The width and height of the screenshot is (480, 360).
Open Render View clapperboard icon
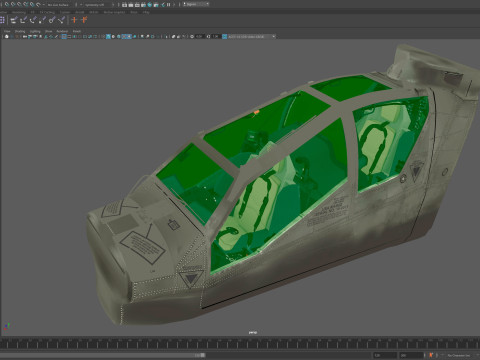click(124, 5)
